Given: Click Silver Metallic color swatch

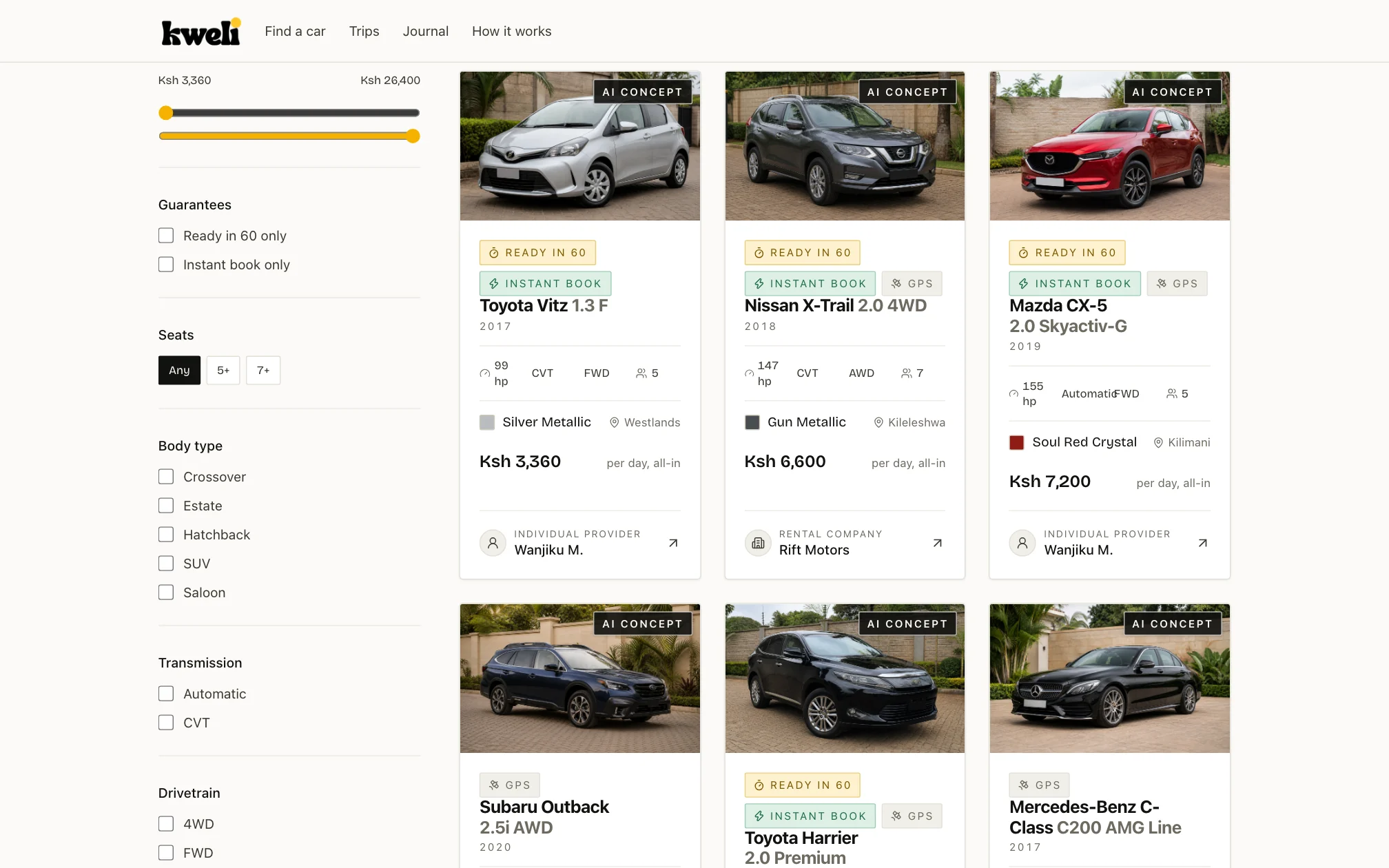Looking at the screenshot, I should coord(487,422).
